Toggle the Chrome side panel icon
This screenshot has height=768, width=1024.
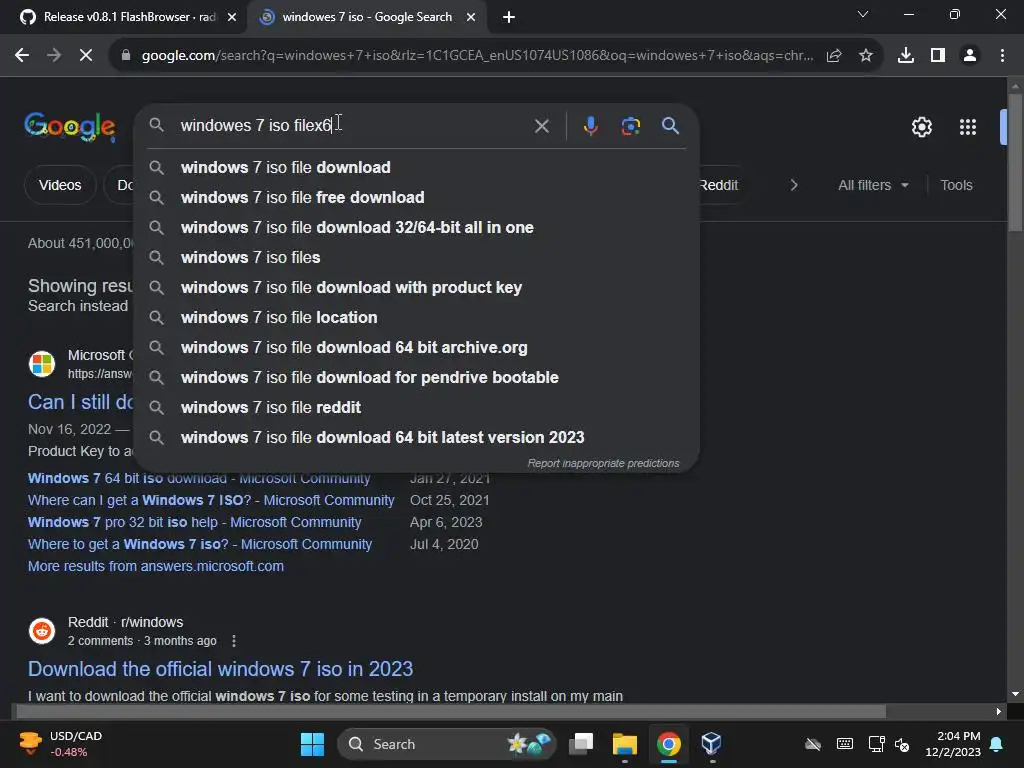pos(938,56)
